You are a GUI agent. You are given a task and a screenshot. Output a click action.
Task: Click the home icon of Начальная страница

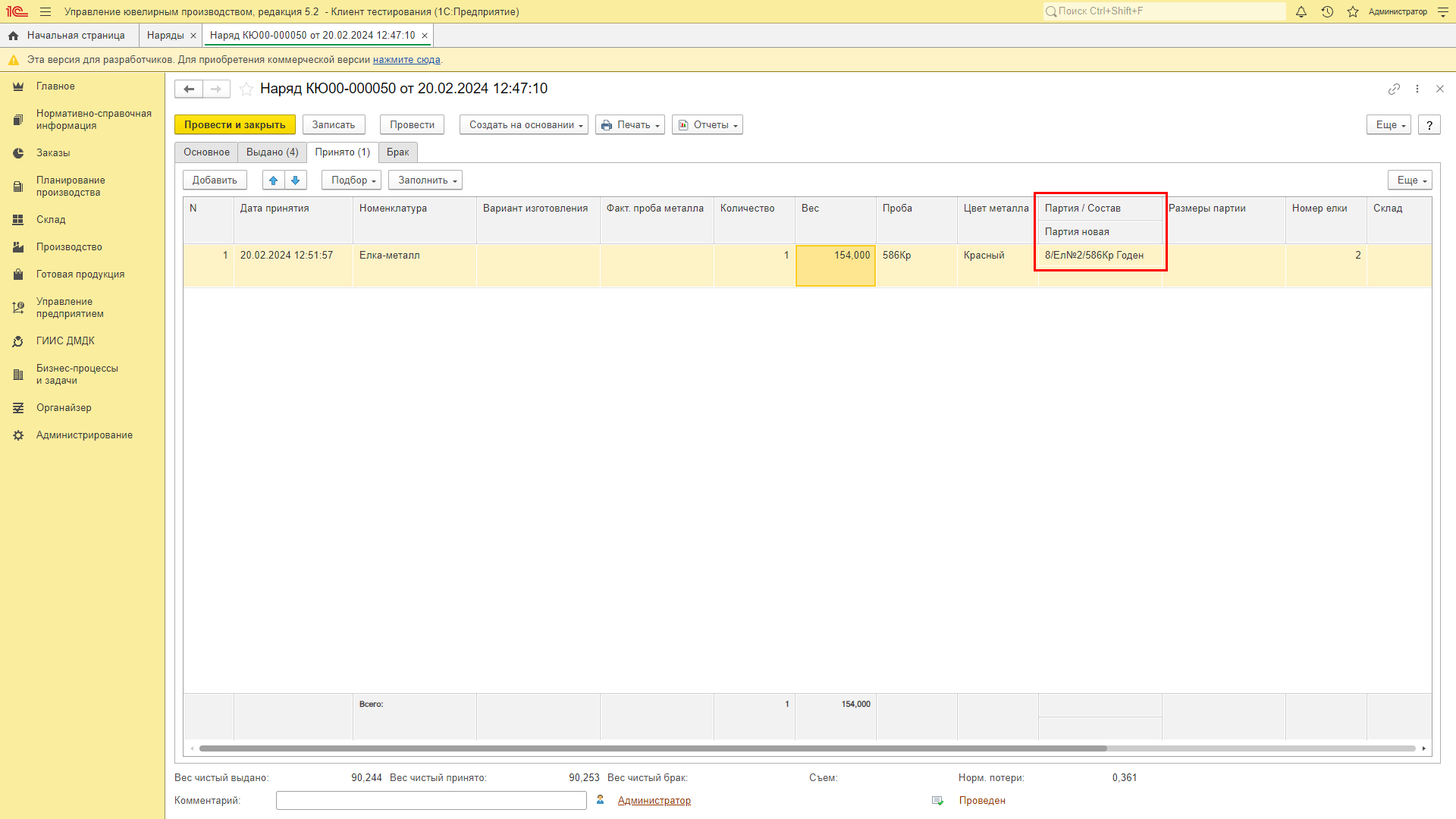click(14, 36)
